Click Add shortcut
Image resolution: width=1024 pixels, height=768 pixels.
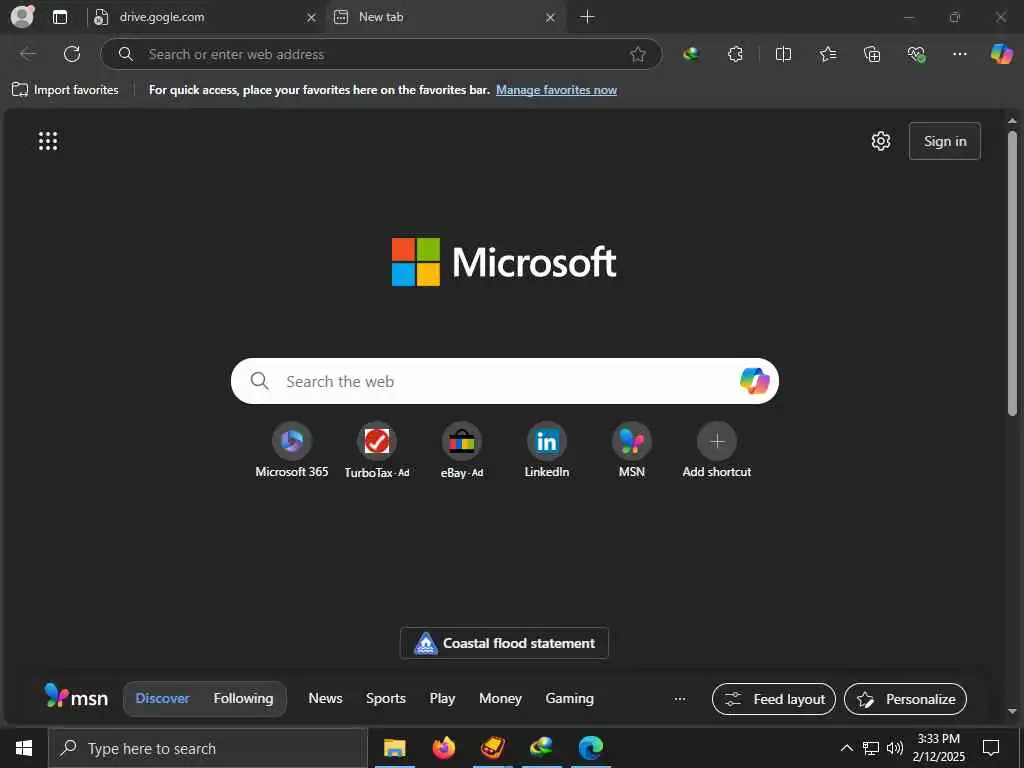716,451
